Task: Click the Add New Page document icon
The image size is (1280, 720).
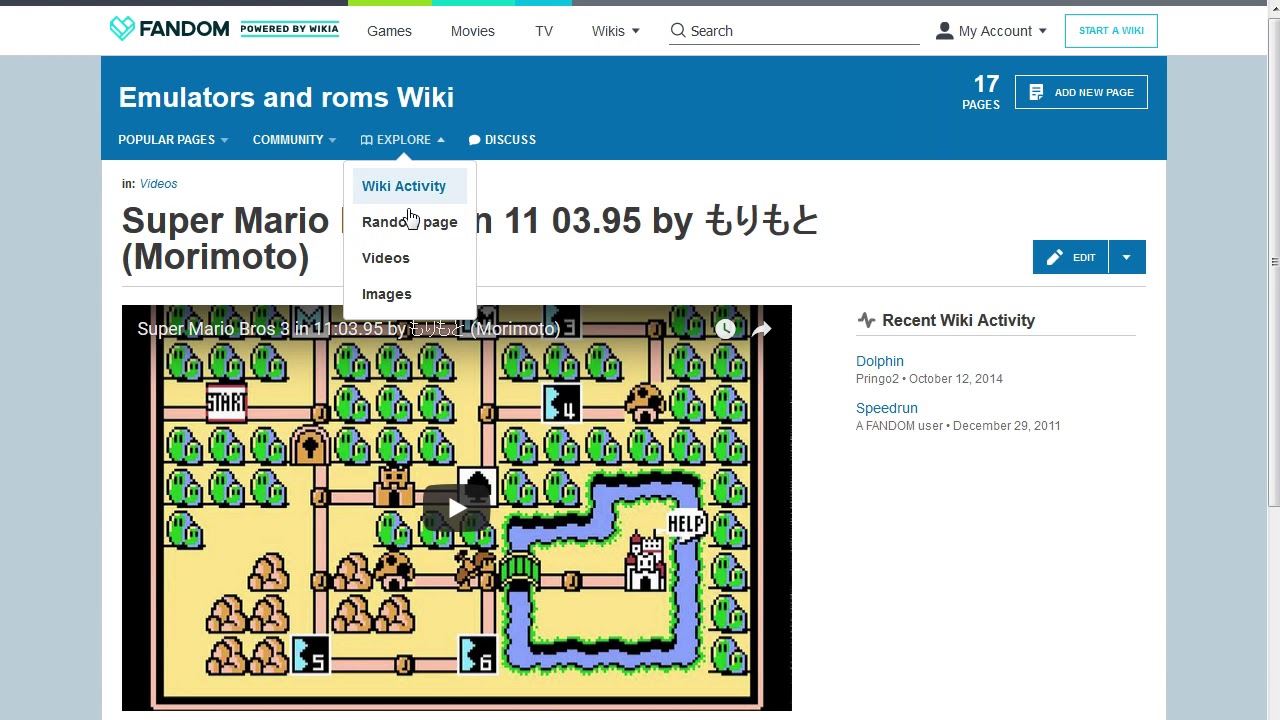Action: 1036,92
